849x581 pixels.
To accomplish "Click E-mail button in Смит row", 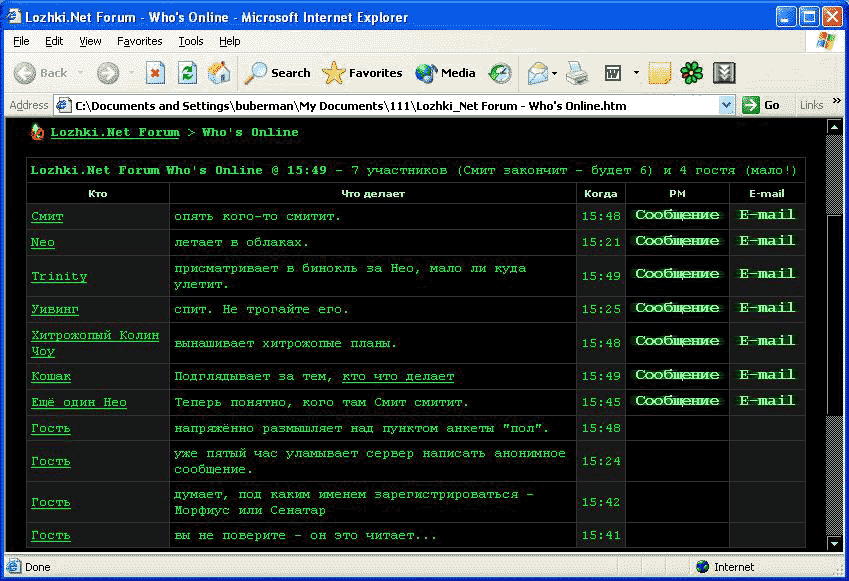I will [767, 215].
